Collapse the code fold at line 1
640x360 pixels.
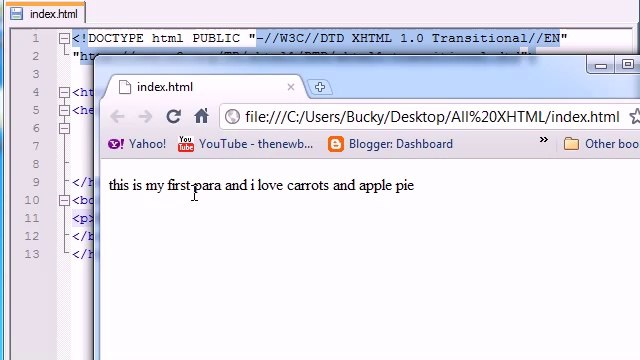pyautogui.click(x=64, y=38)
